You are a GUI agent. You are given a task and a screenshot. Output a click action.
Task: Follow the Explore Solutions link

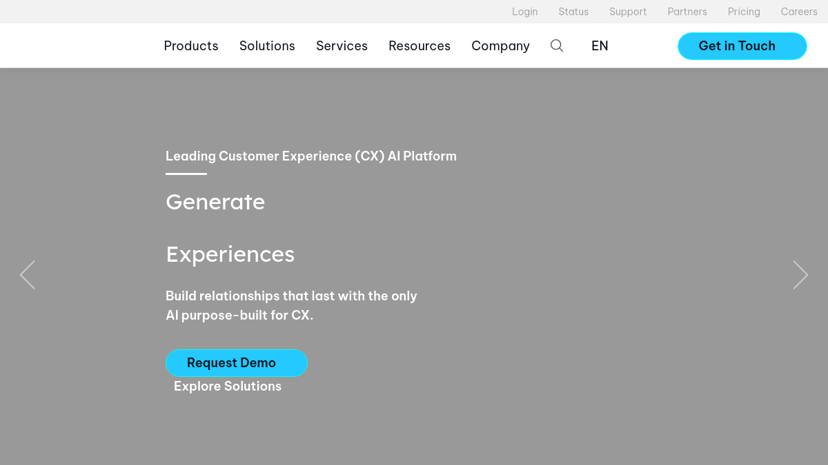228,386
